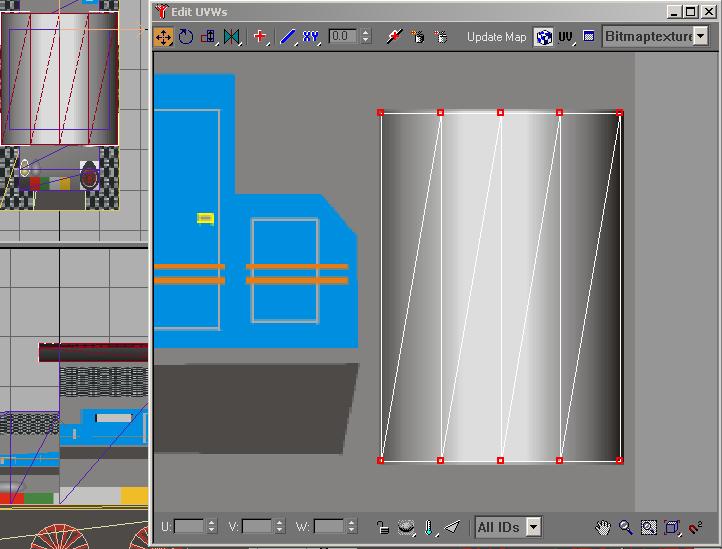Select the Rotate tool in the toolbar

pyautogui.click(x=186, y=37)
